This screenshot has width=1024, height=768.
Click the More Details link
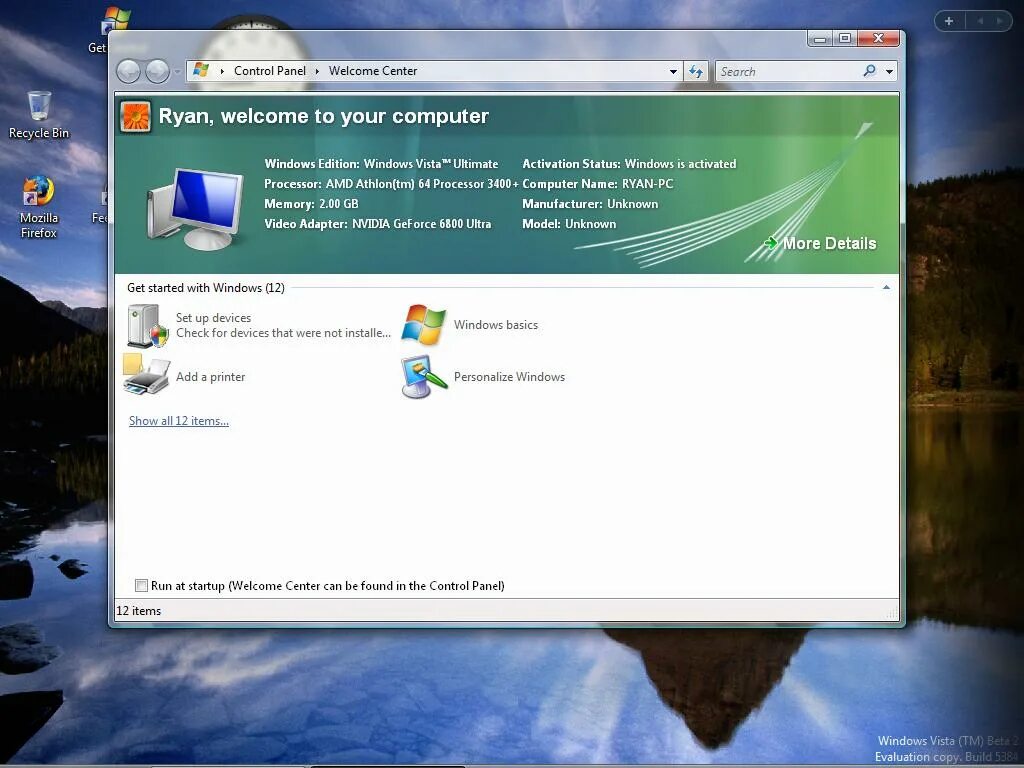click(x=829, y=243)
